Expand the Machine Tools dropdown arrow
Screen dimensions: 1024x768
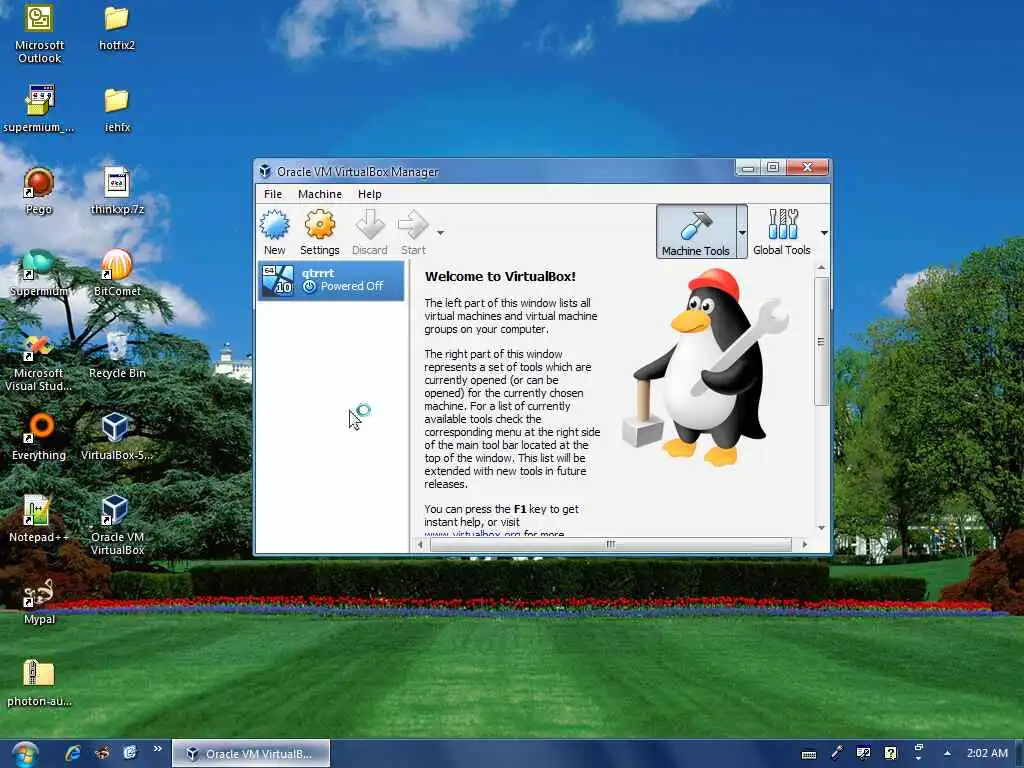[x=742, y=232]
